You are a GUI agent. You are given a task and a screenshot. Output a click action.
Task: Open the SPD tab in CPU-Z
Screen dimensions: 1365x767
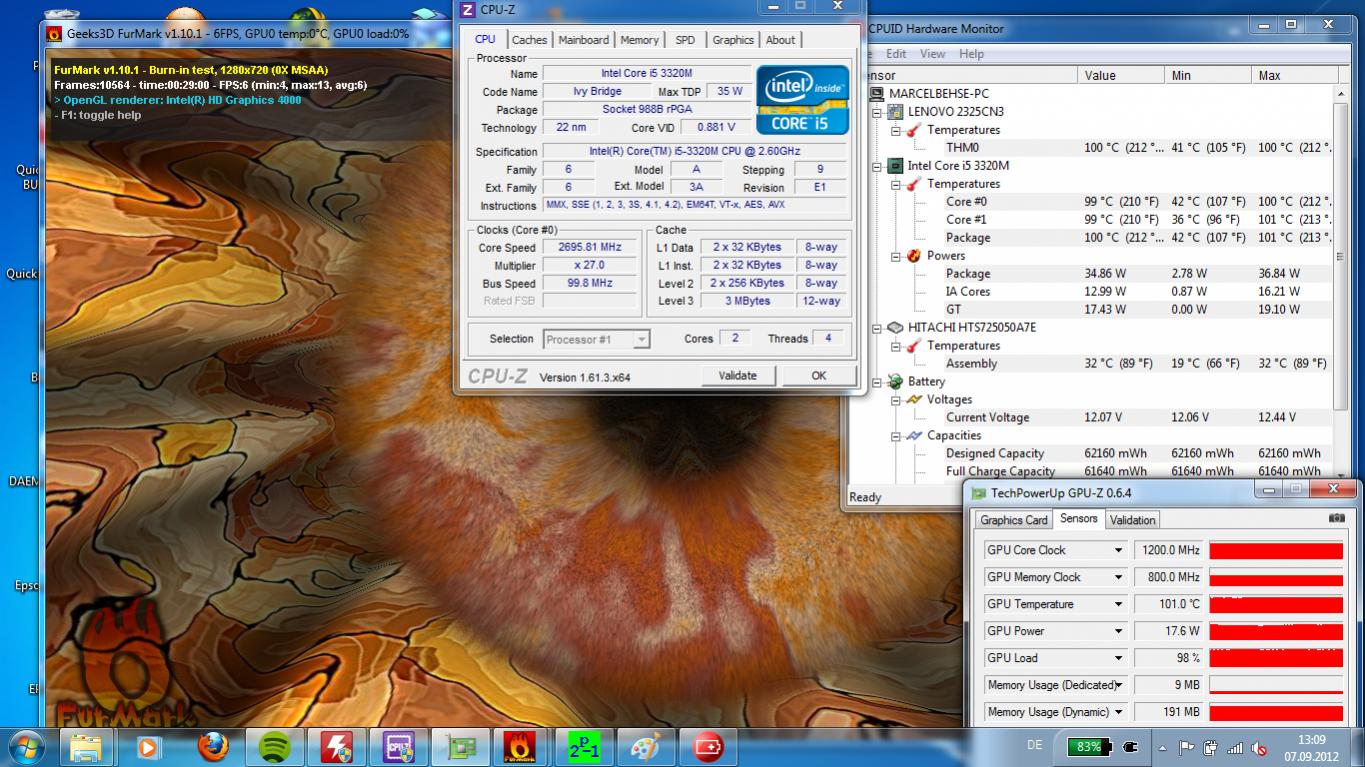click(x=685, y=40)
